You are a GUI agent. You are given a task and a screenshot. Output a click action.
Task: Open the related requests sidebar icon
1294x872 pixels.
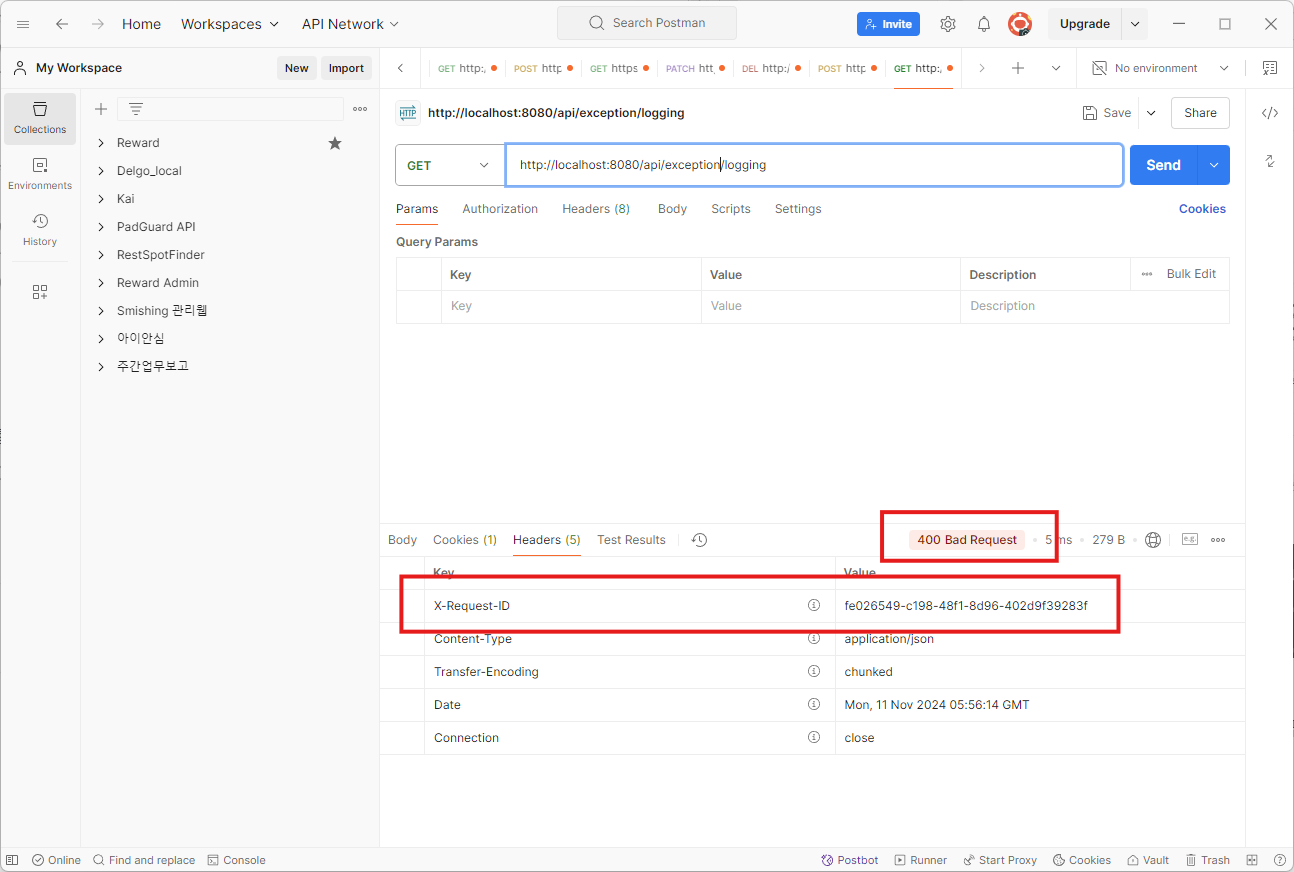point(1270,161)
